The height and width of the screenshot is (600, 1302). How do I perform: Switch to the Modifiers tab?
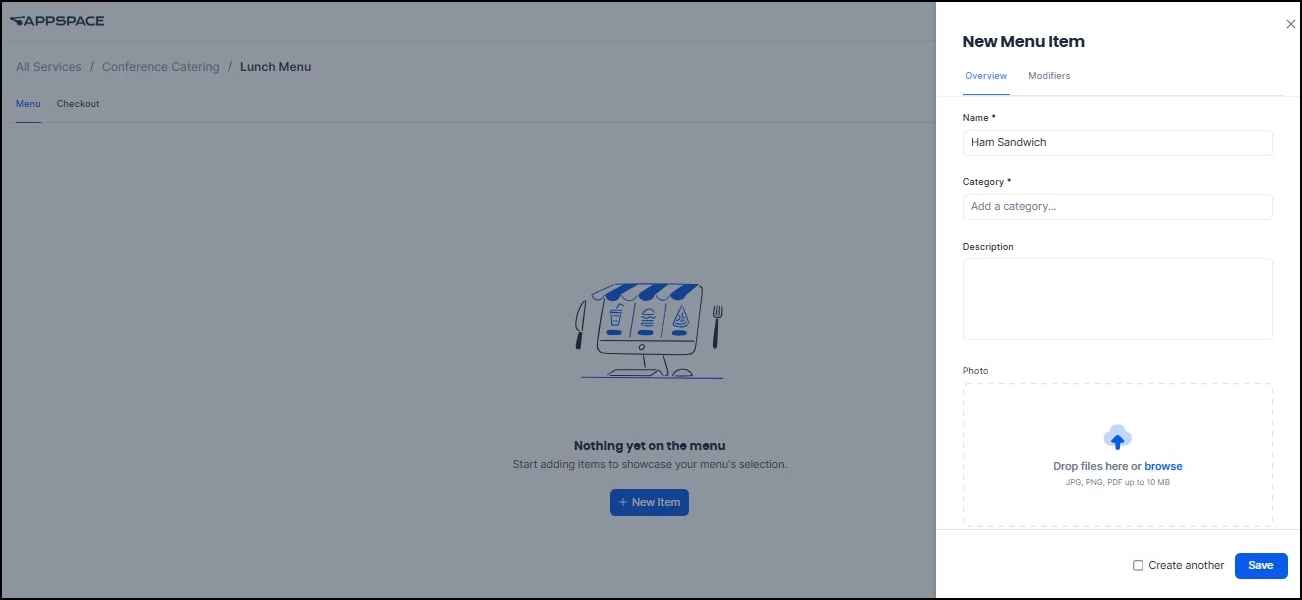[x=1049, y=76]
